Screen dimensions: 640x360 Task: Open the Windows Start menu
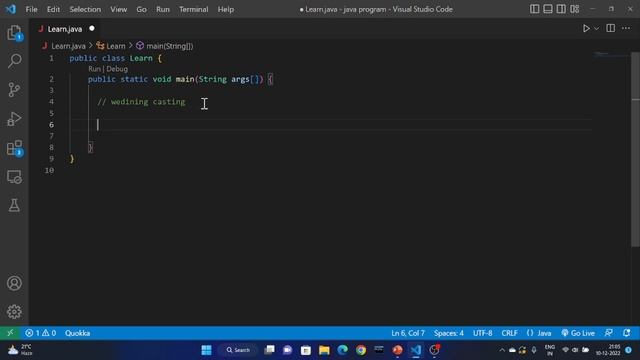[207, 350]
